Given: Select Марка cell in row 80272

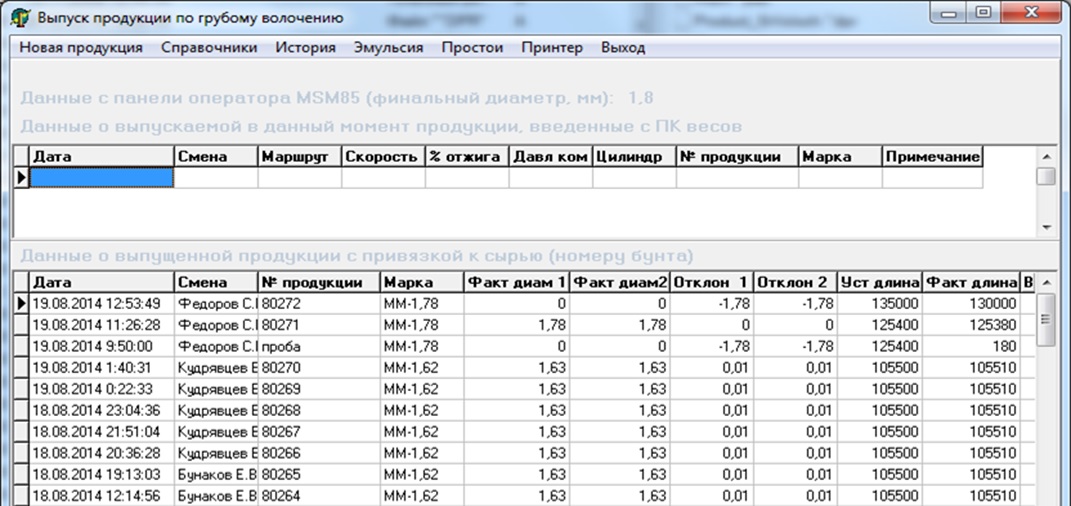Looking at the screenshot, I should [422, 303].
